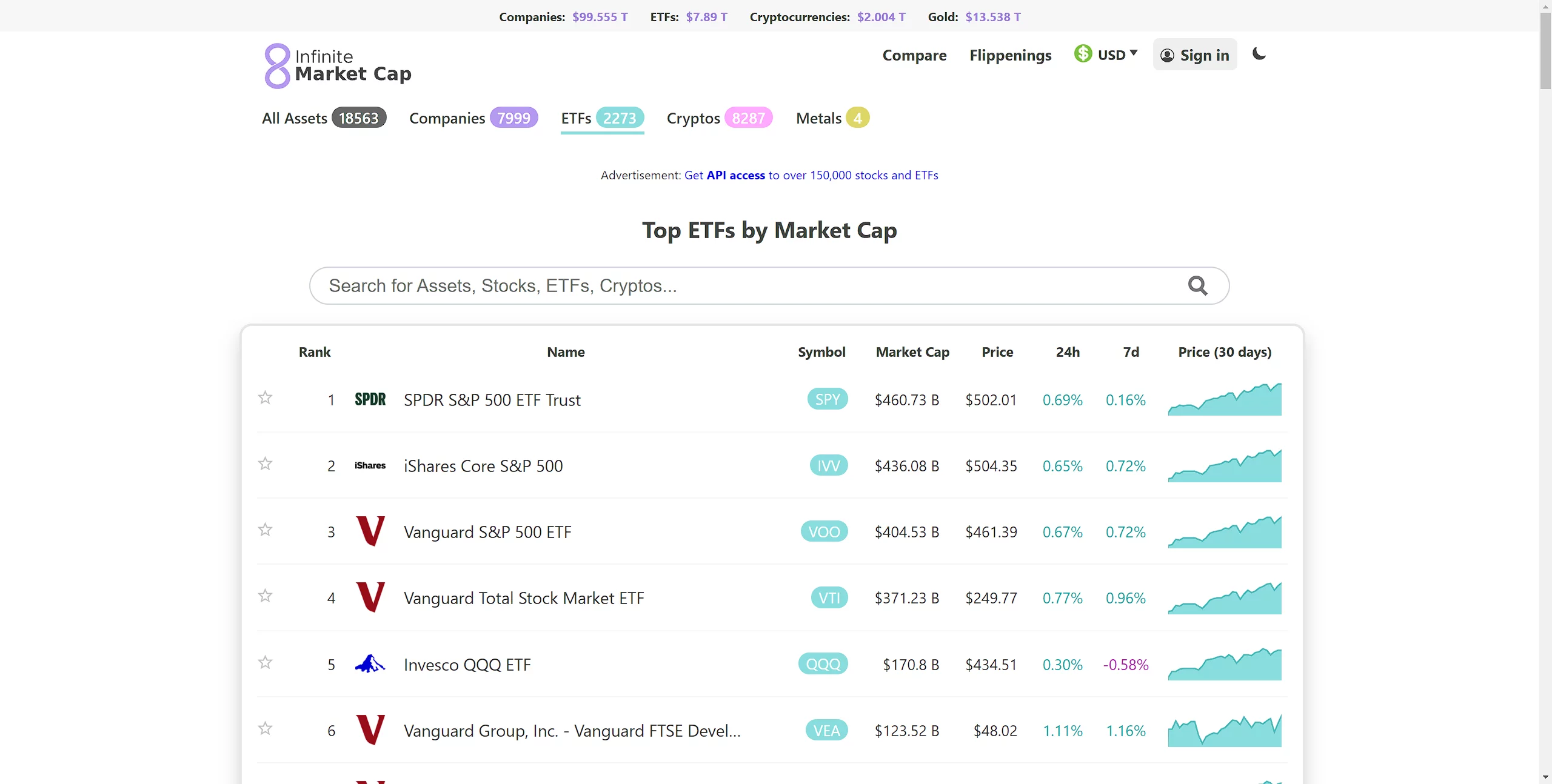Star the iShares Core S&P 500 row
The image size is (1552, 784).
click(x=265, y=464)
